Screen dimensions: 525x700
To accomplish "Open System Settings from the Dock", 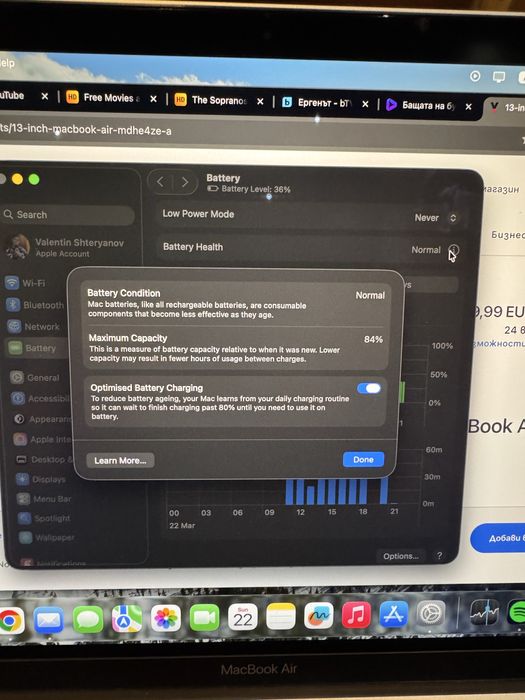I will [x=431, y=613].
